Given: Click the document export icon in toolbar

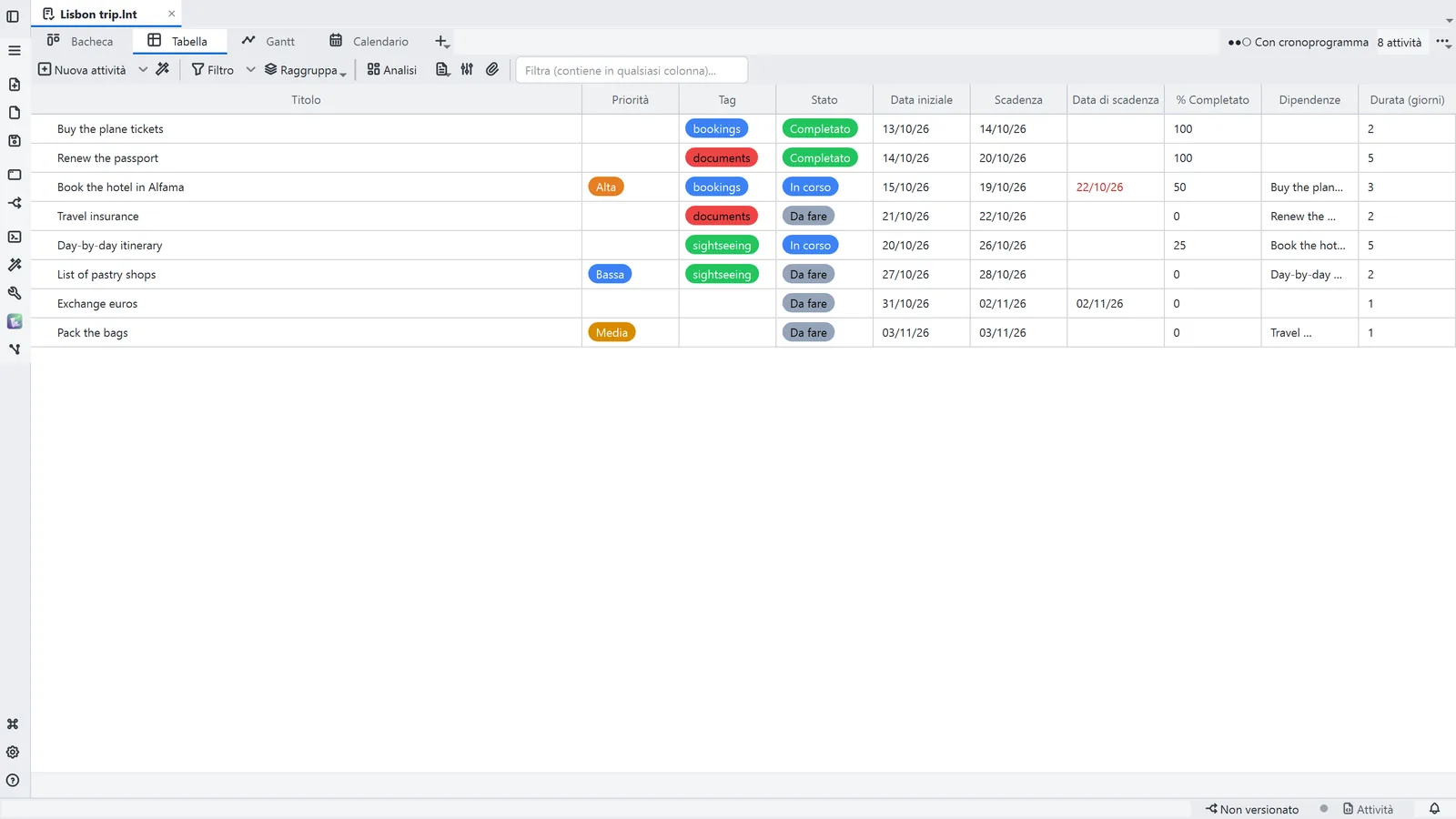Looking at the screenshot, I should point(442,69).
